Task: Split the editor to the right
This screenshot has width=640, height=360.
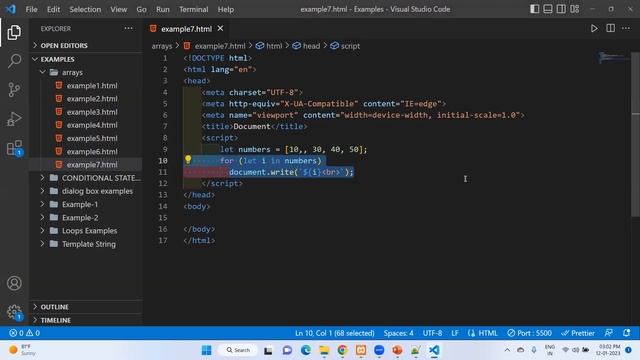Action: (610, 28)
